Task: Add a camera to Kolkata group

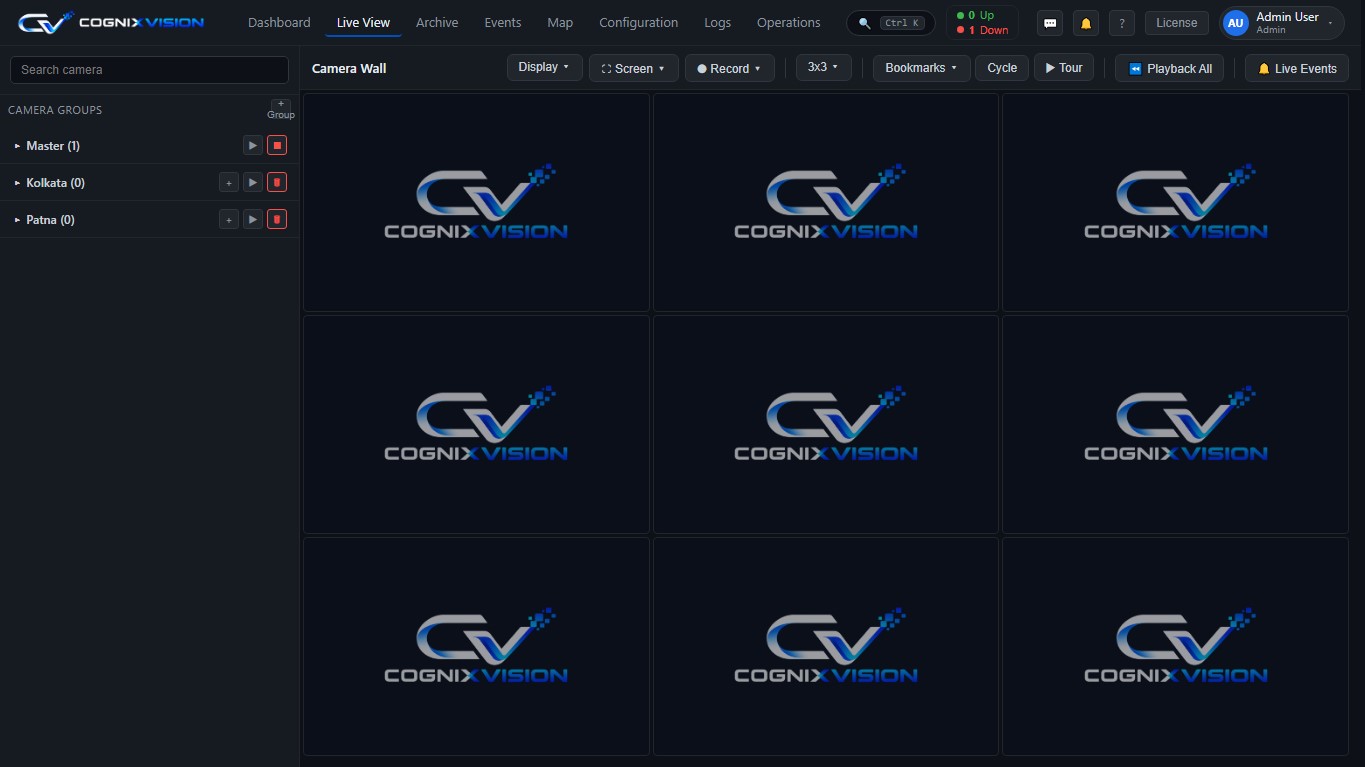Action: tap(229, 183)
